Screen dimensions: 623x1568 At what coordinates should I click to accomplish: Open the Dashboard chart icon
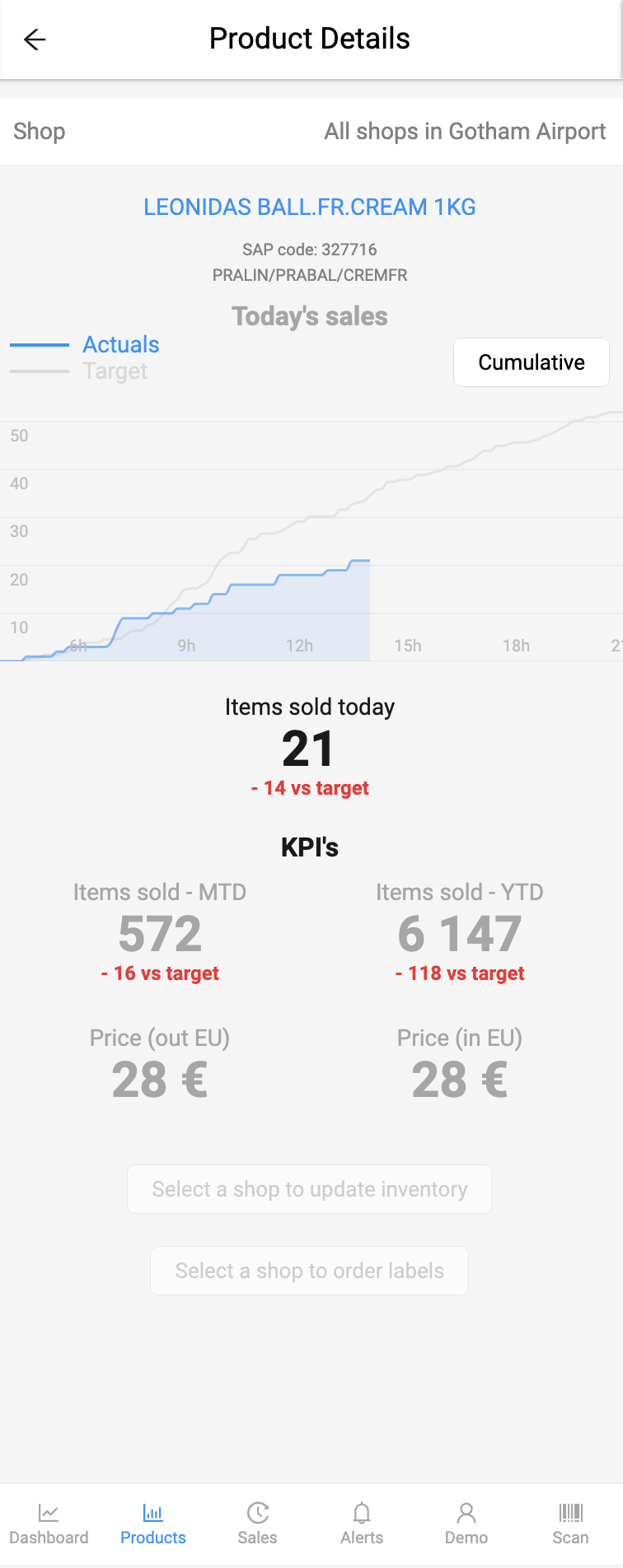tap(49, 1513)
